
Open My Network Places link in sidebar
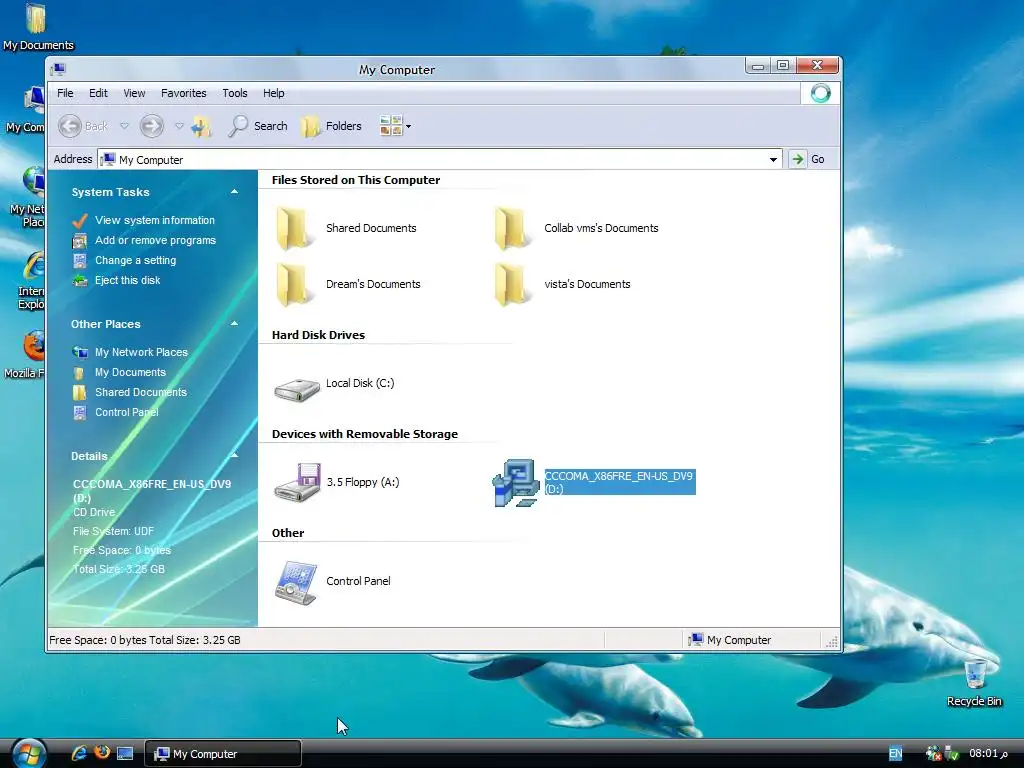tap(141, 352)
